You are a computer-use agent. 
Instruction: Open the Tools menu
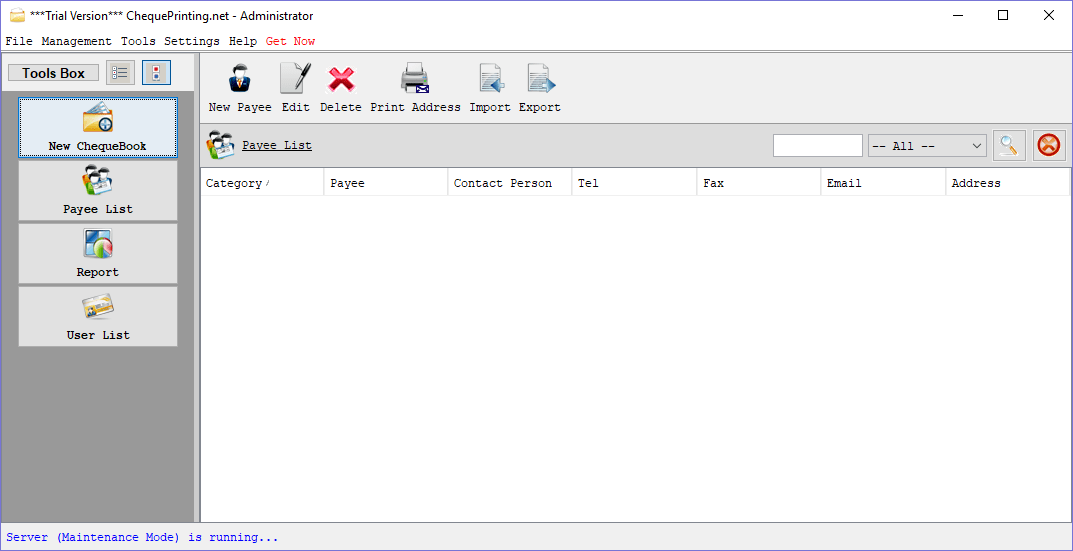138,41
